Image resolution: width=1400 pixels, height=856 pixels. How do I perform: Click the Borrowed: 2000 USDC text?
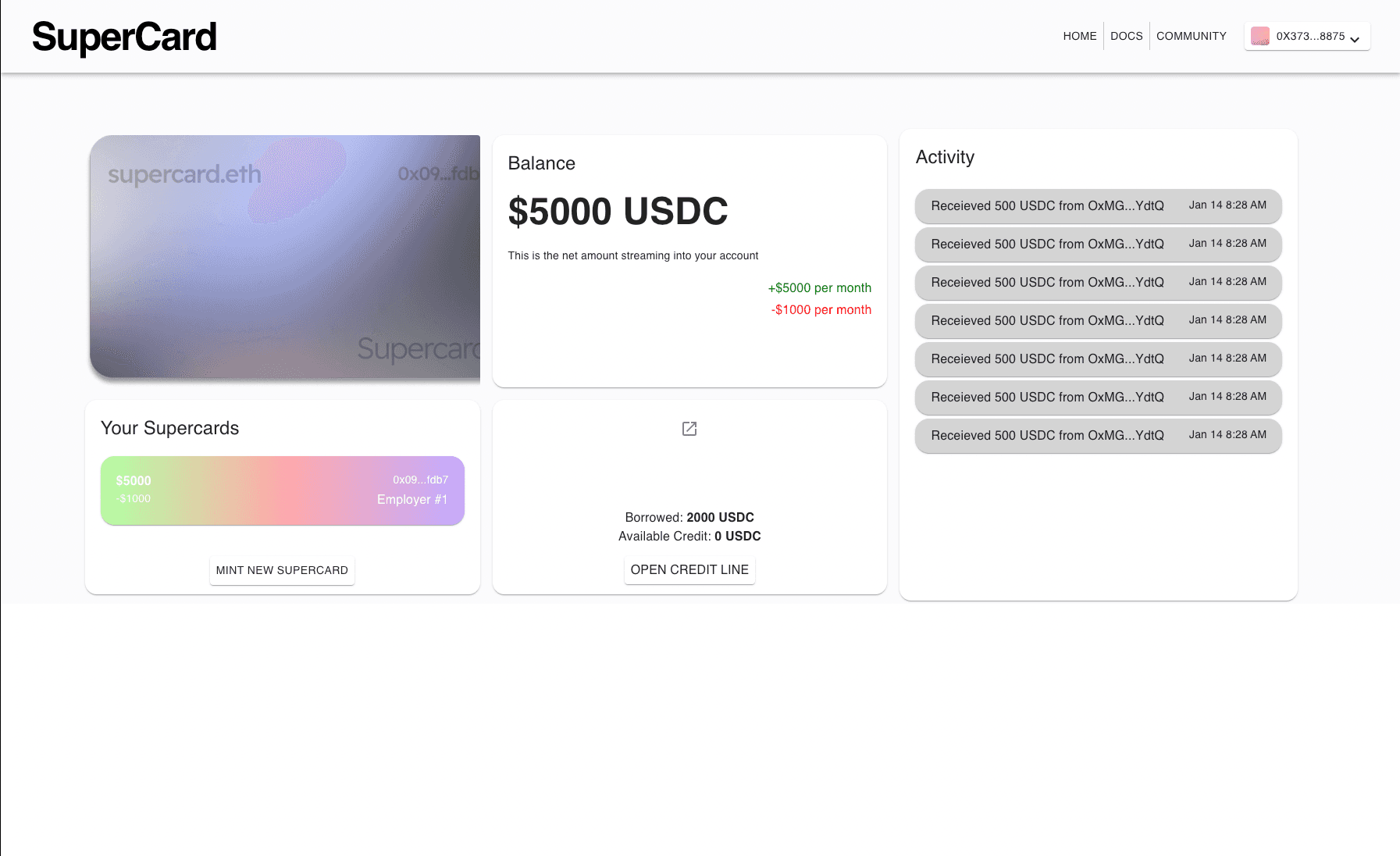(689, 517)
